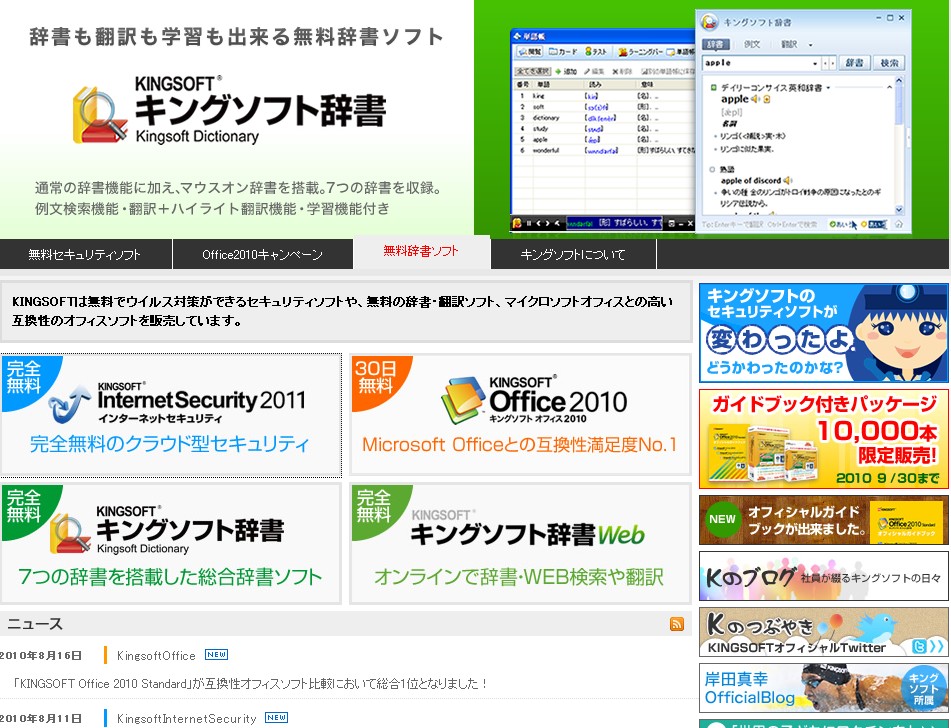Click the 辞書 tab in dictionary app screenshot
This screenshot has width=951, height=728.
point(716,44)
